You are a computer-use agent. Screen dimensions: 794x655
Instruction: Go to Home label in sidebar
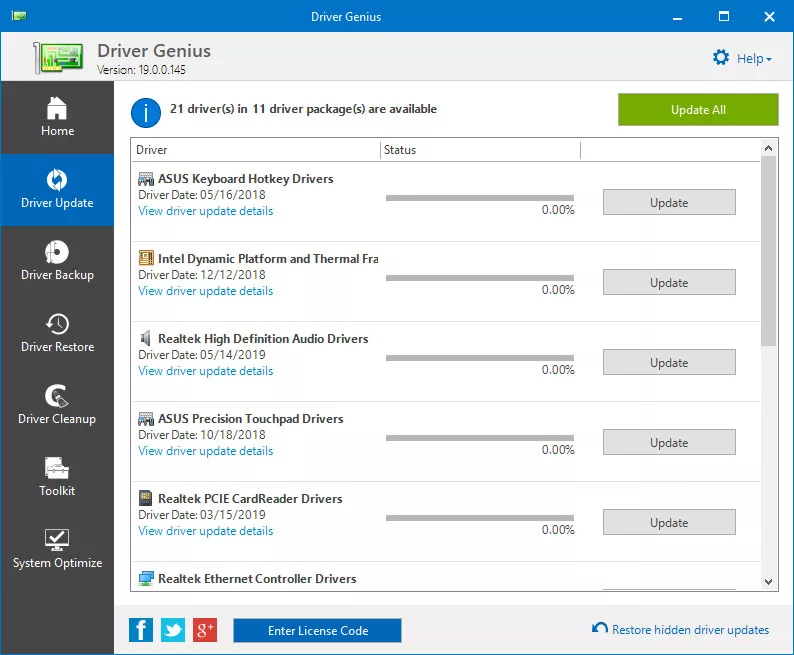(x=57, y=131)
